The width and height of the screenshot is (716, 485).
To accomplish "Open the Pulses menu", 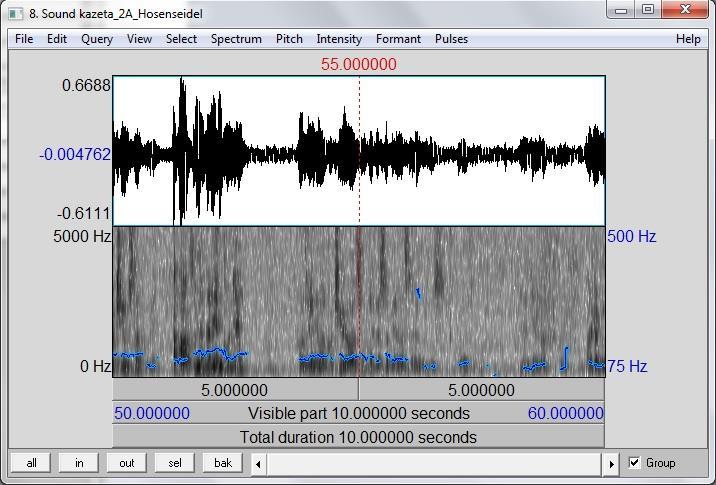I will pos(451,39).
